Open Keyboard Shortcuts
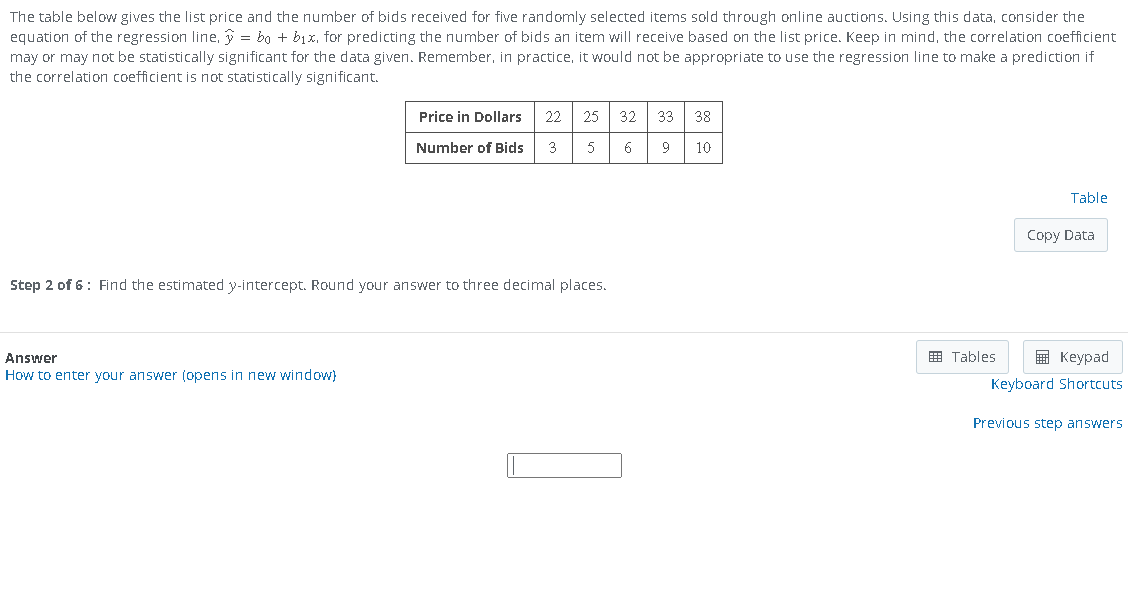The image size is (1128, 605). 1056,383
